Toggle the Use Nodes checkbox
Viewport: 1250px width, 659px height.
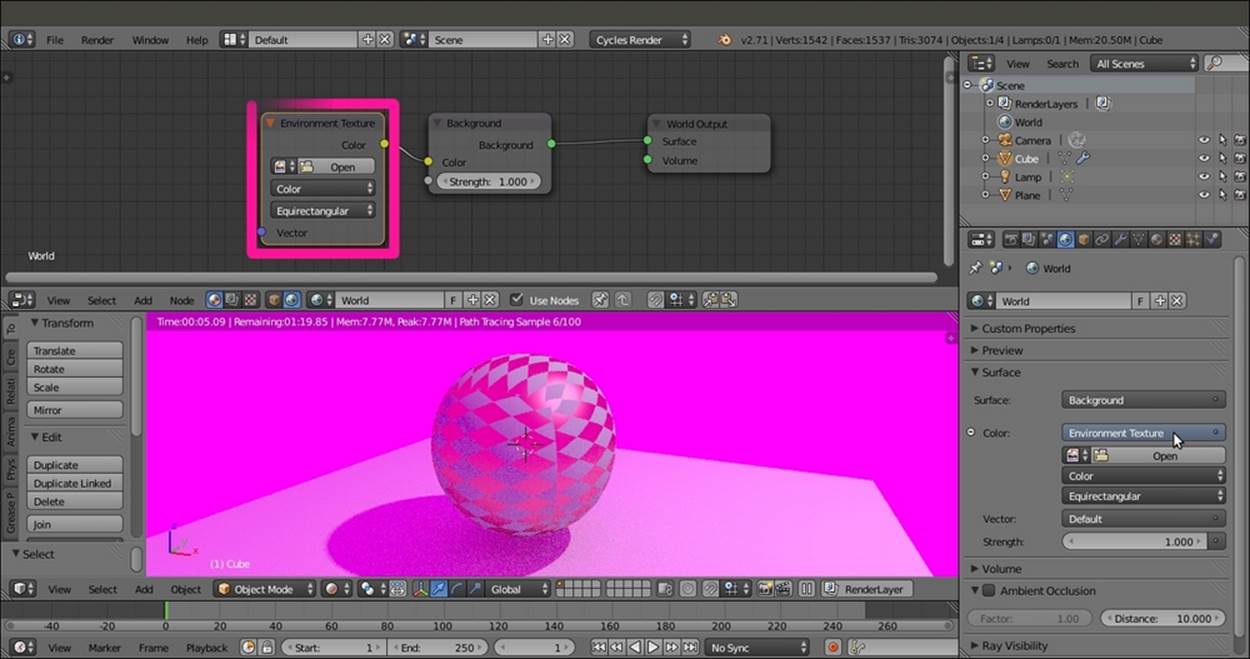[516, 300]
